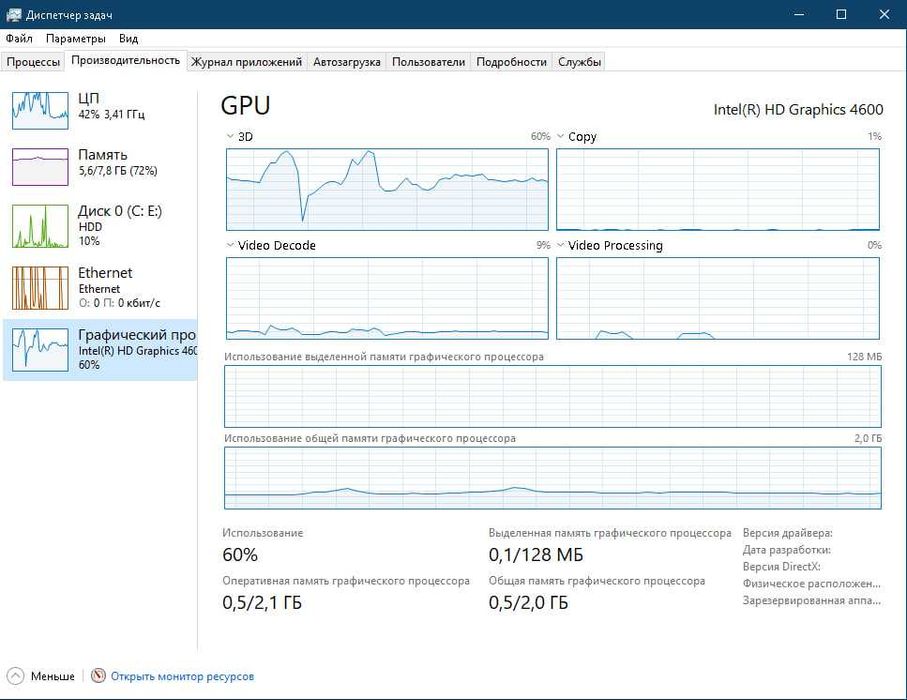Click the 0,5/2,0 ГБ shared memory value

528,603
